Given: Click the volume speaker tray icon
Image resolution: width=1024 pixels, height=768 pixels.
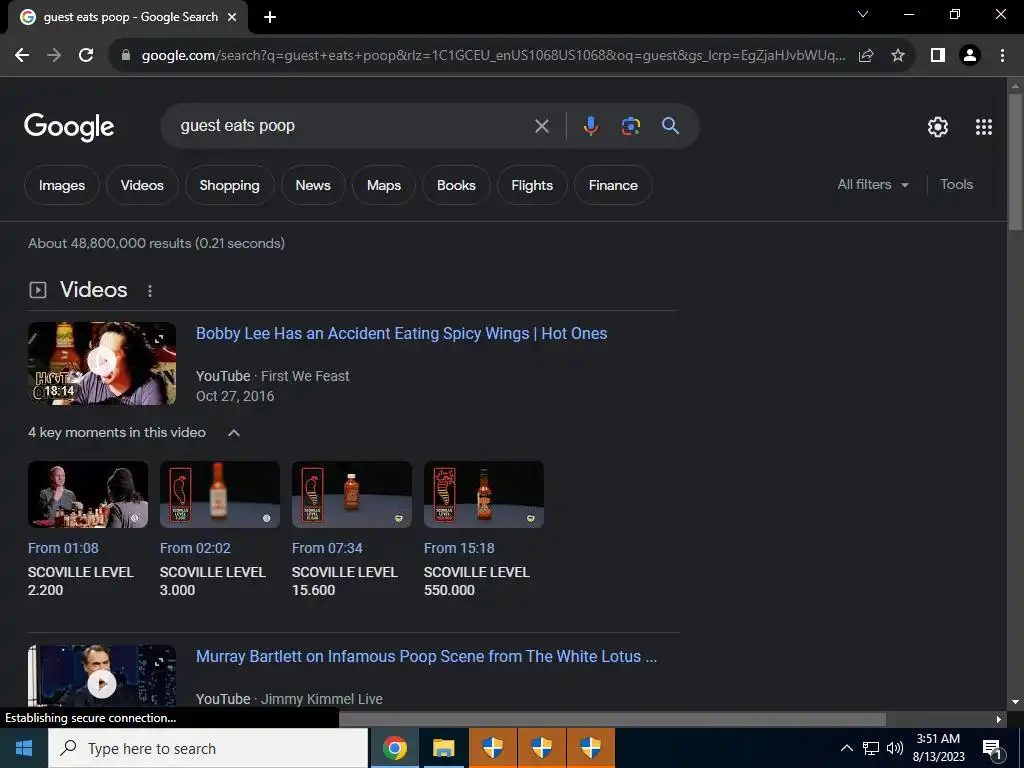Looking at the screenshot, I should pos(895,748).
